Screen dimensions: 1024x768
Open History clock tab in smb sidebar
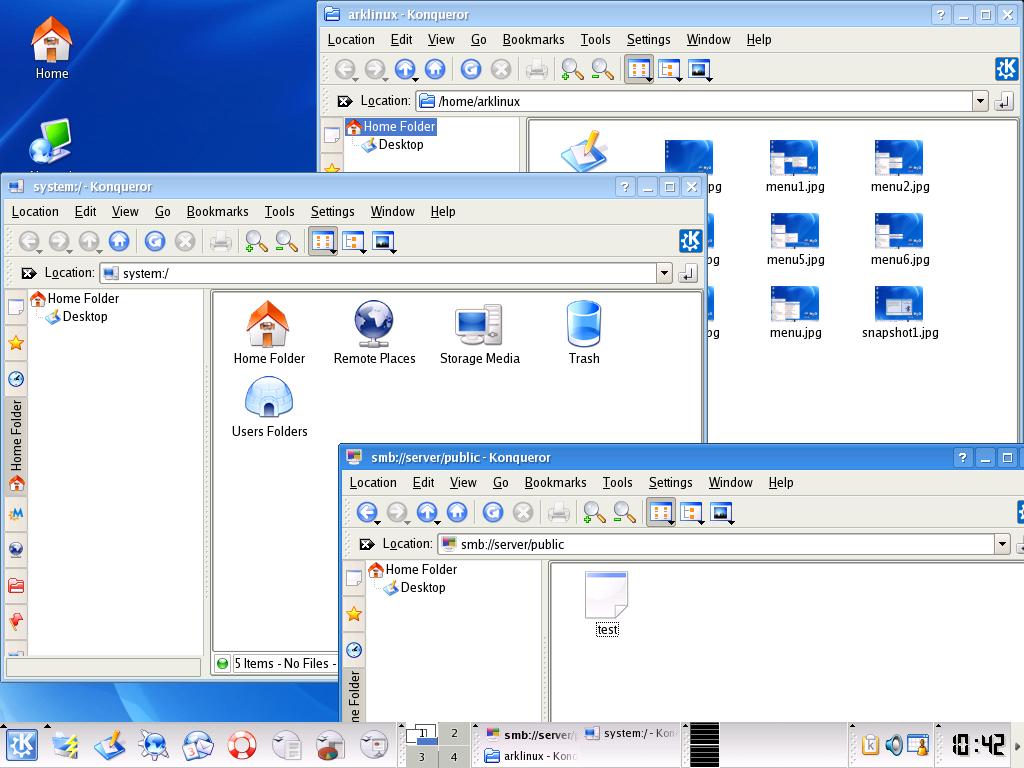[354, 650]
